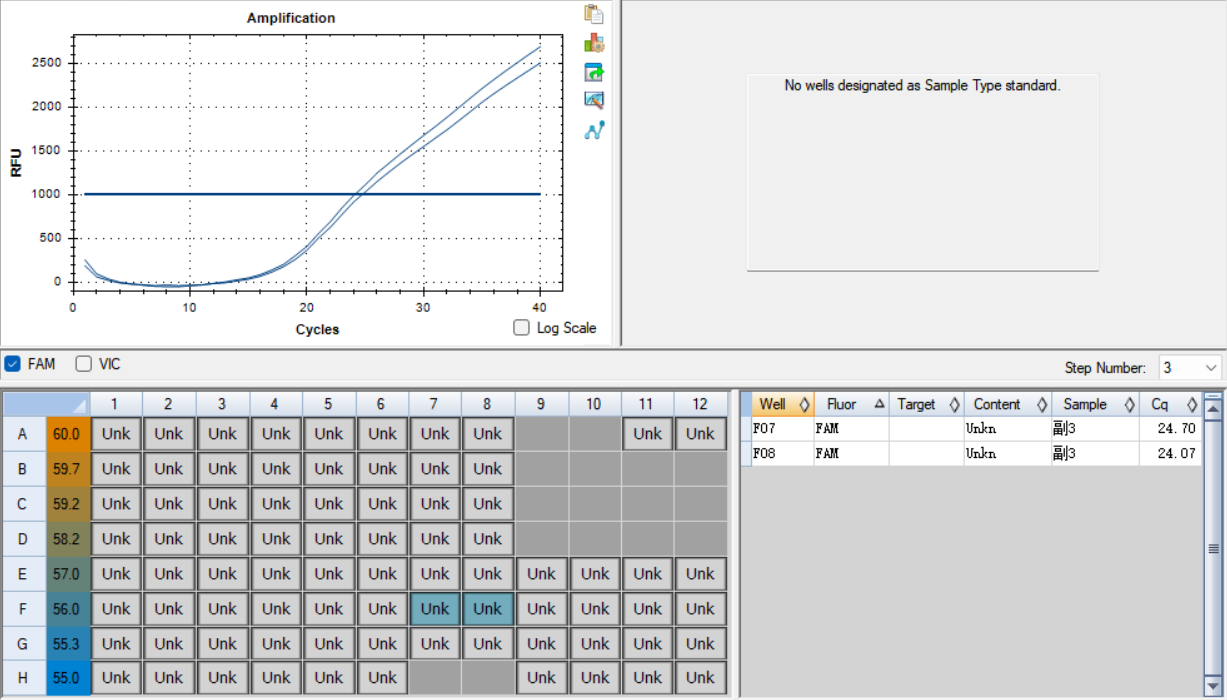Select well G10 in the plate
Screen dimensions: 1227x700
point(594,644)
